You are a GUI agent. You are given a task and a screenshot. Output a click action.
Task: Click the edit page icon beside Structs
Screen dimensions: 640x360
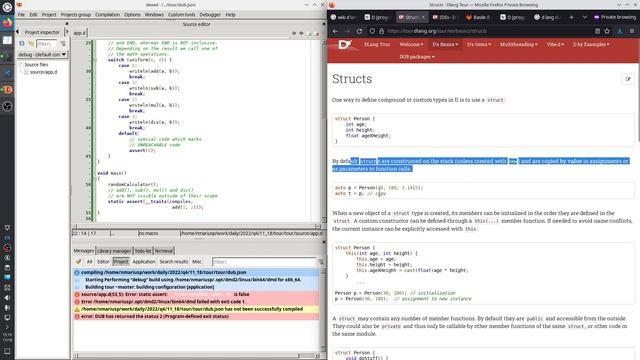click(628, 79)
